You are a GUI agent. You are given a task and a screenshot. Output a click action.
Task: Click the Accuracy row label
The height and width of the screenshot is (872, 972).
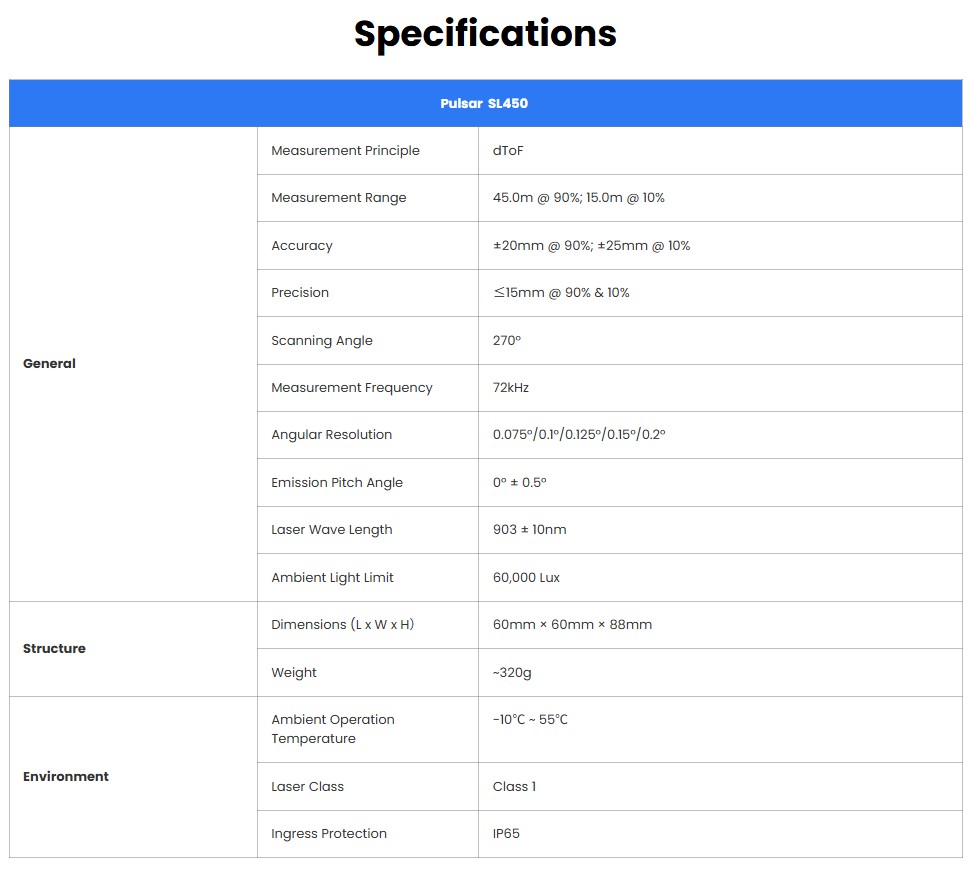(302, 246)
